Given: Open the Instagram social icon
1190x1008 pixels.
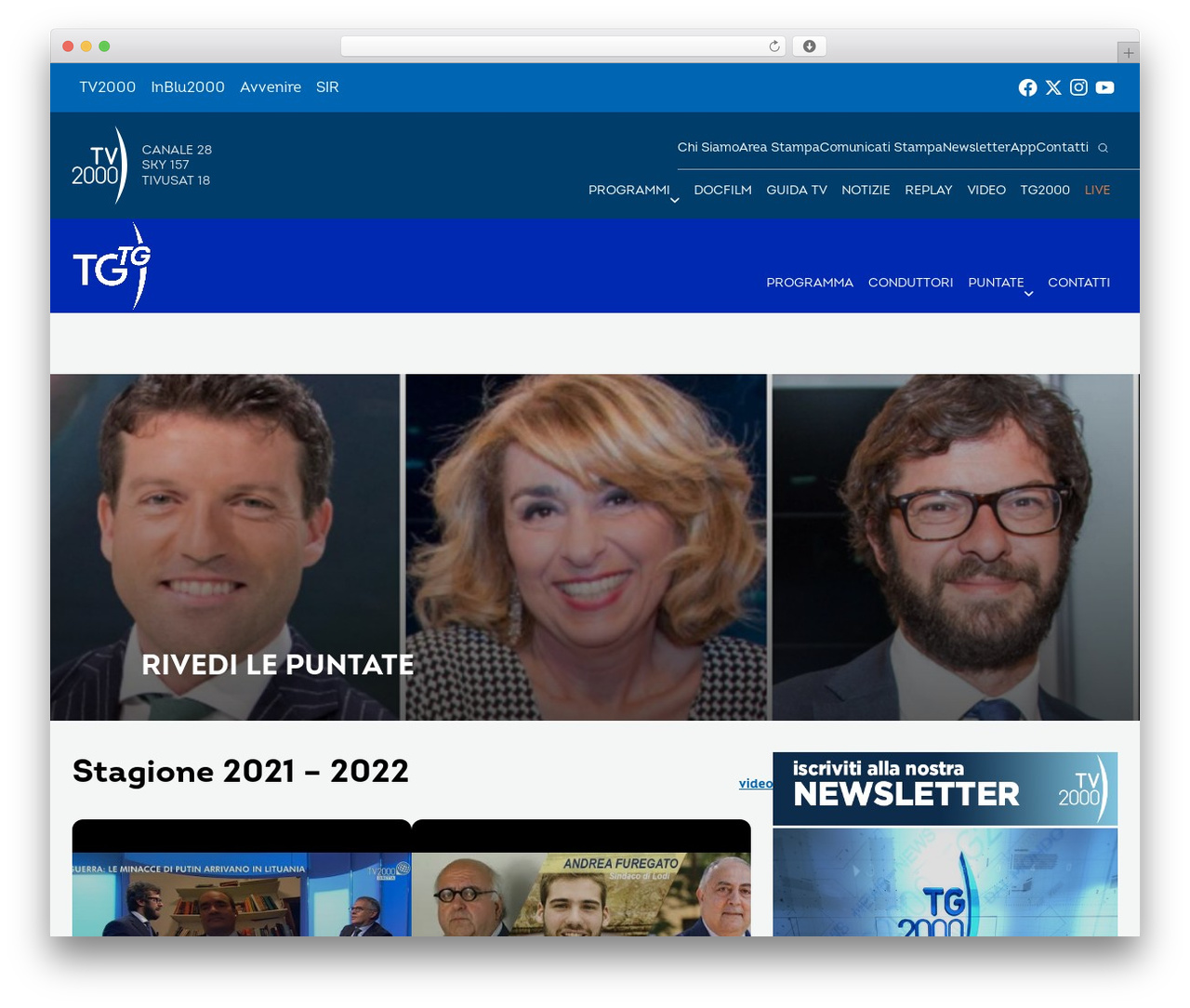Looking at the screenshot, I should 1078,87.
